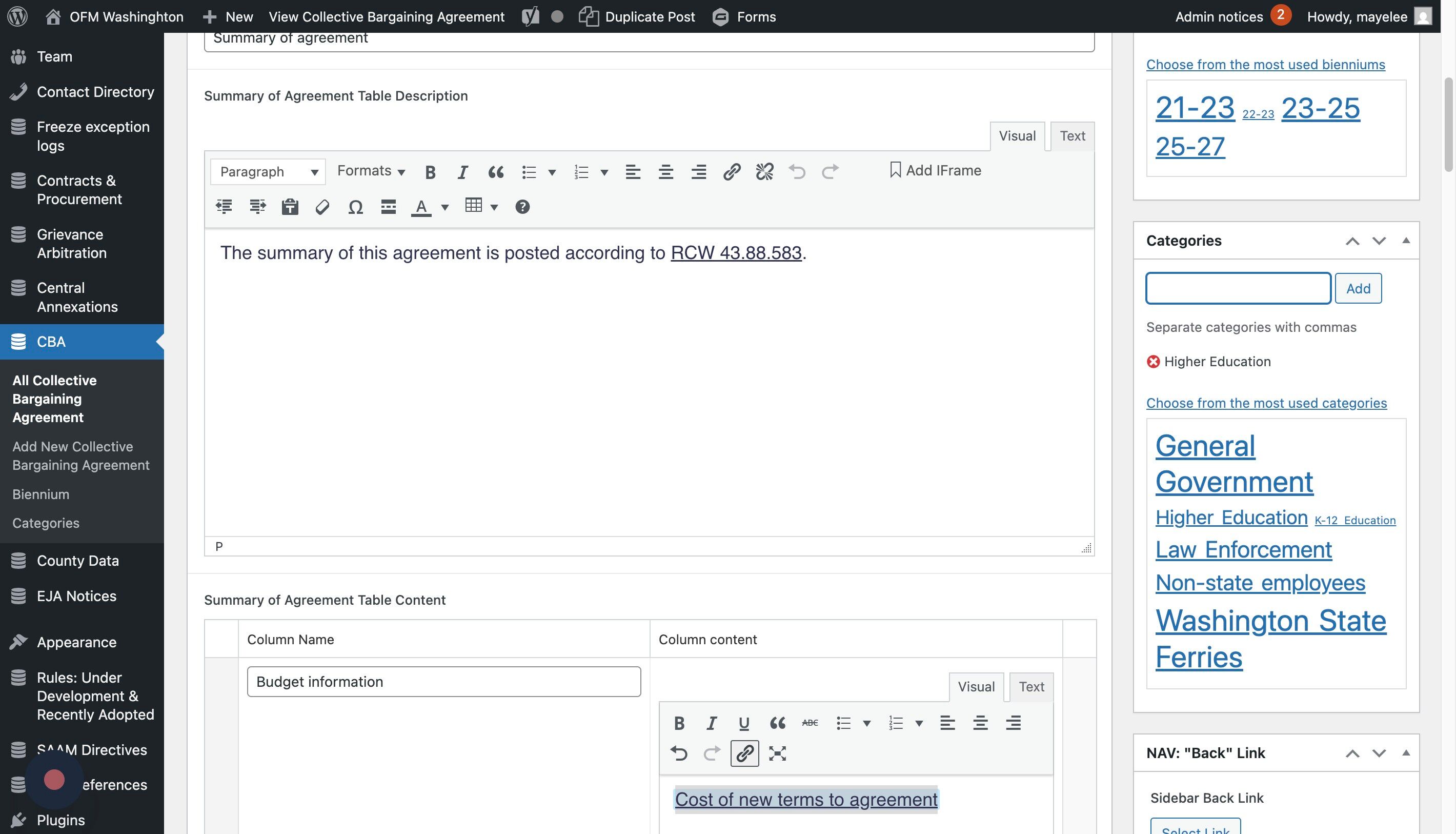Open Grievance Arbitration in the sidebar menu

(70, 244)
